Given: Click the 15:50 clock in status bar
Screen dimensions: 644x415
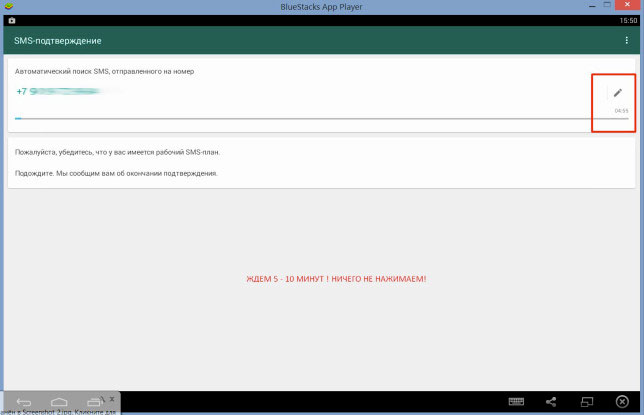Looking at the screenshot, I should pos(628,21).
